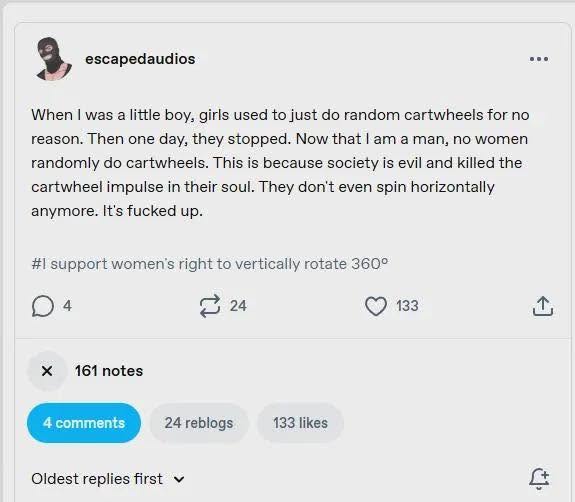The width and height of the screenshot is (575, 502).
Task: Click the chevron beside Oldest replies first
Action: click(179, 479)
